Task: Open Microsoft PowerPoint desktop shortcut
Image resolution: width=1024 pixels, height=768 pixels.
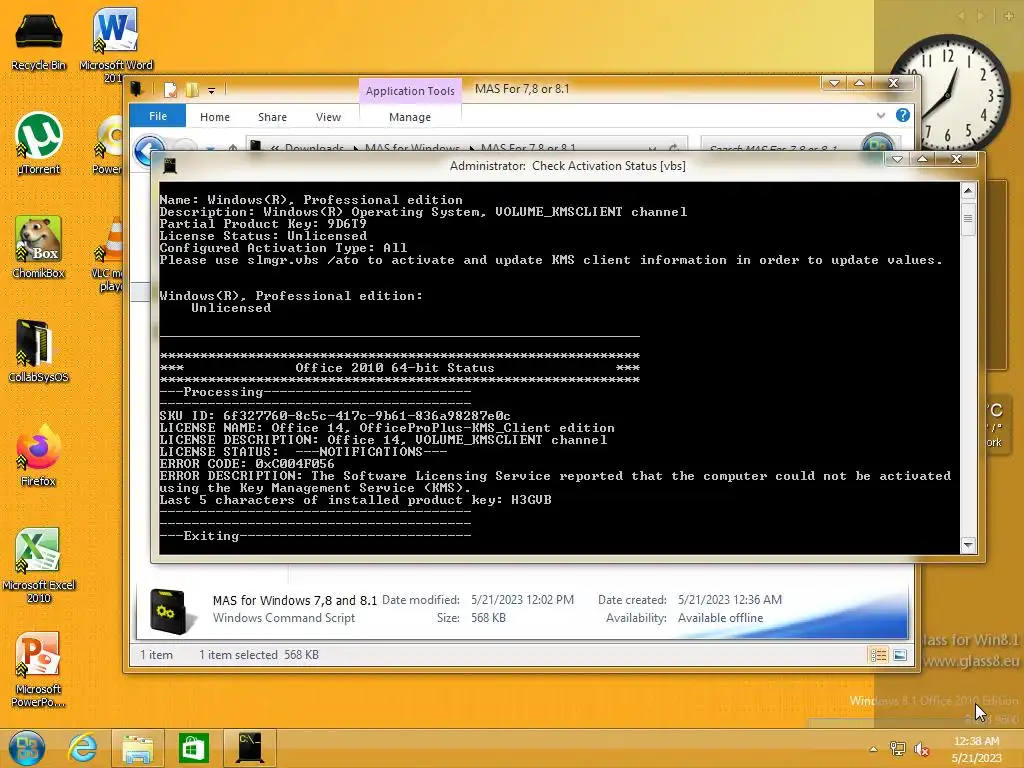Action: click(39, 669)
